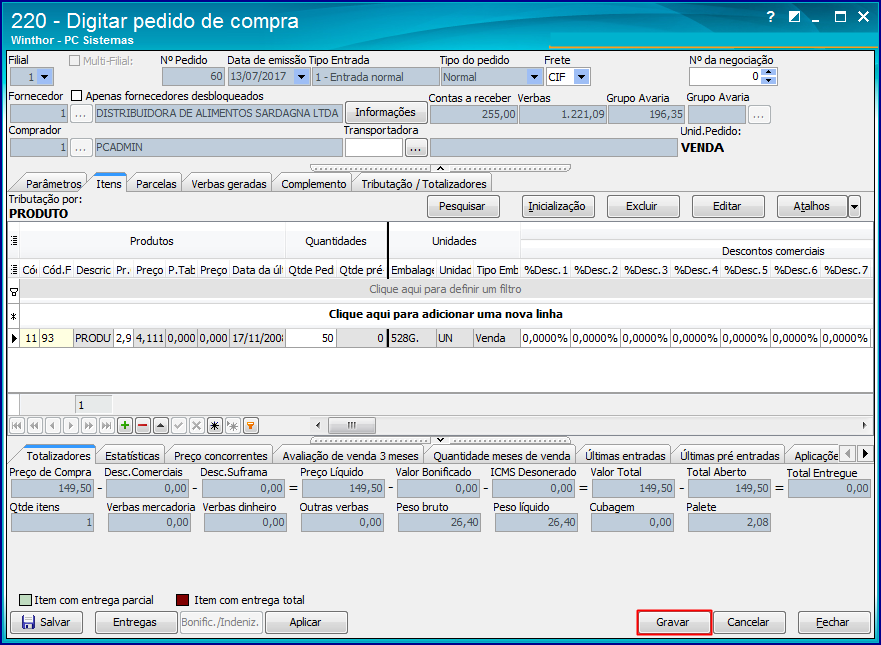Click the up-triangle edit record icon

coord(160,425)
